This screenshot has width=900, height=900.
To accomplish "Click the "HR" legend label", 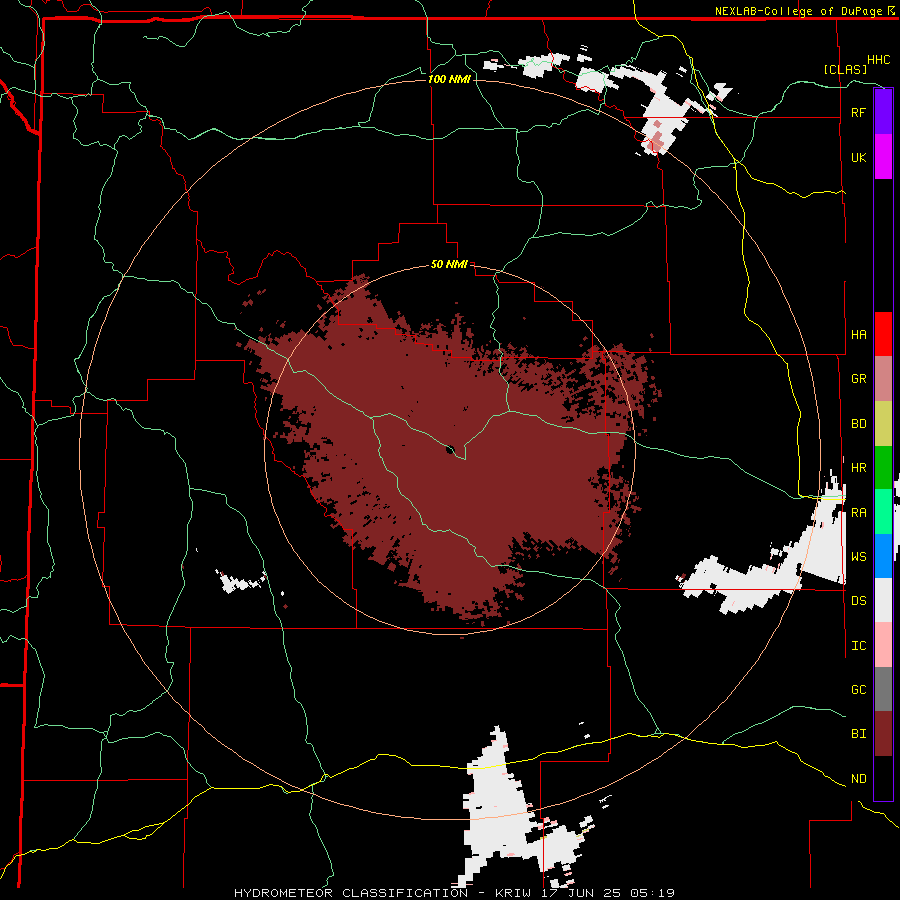I will pyautogui.click(x=858, y=468).
